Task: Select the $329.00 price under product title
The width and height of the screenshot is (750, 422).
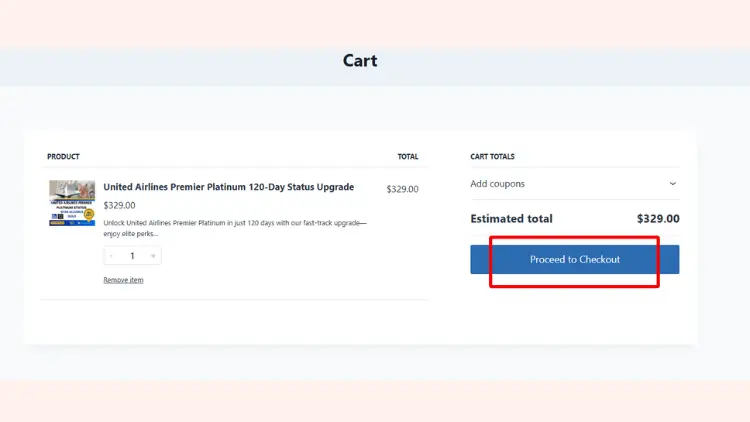Action: click(120, 205)
